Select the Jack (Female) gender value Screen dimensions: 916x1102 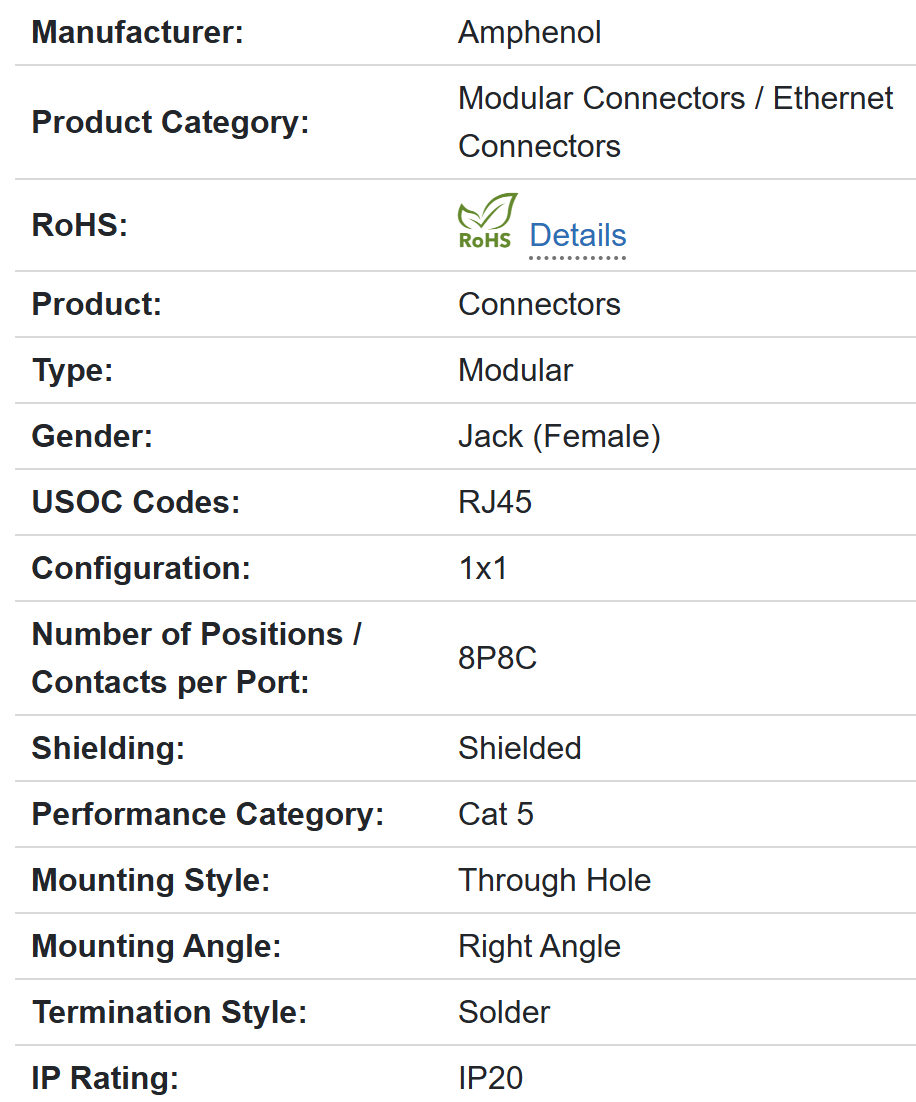pos(559,437)
